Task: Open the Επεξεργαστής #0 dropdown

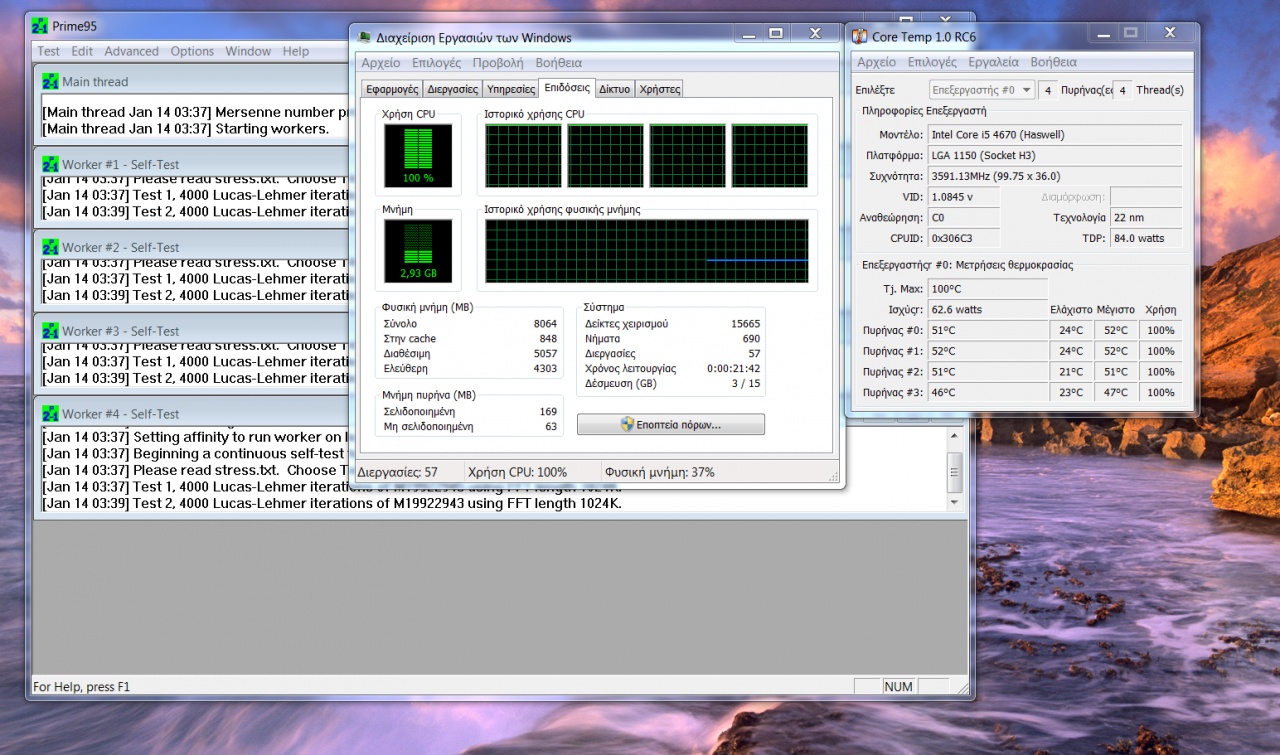Action: coord(981,90)
